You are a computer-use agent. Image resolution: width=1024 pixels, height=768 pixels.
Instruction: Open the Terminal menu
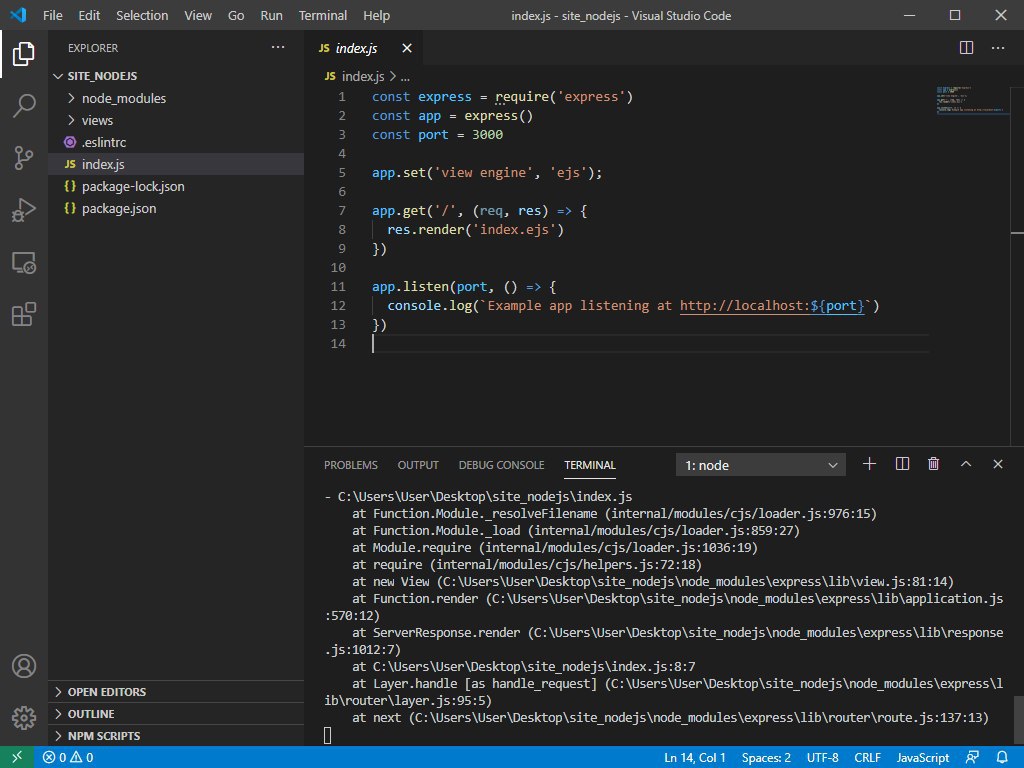[322, 16]
